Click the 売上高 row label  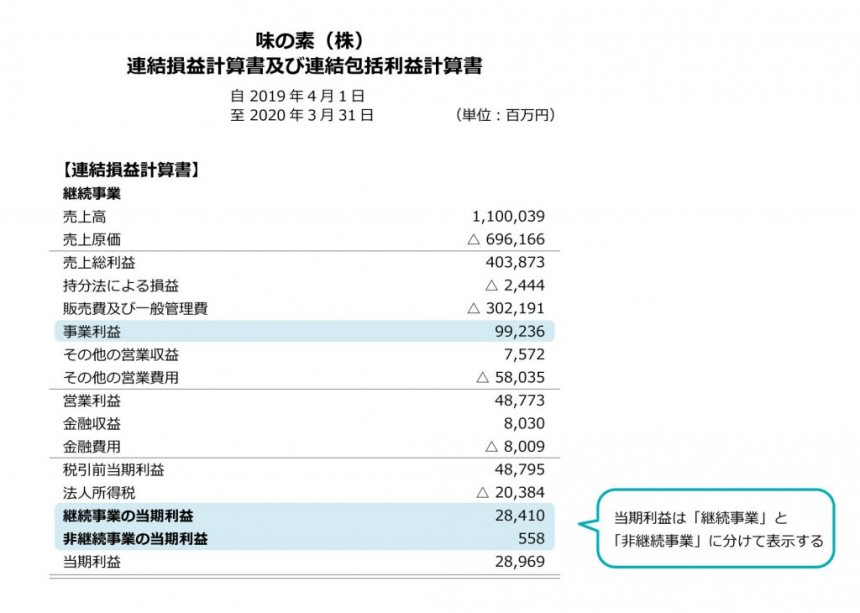pyautogui.click(x=84, y=216)
